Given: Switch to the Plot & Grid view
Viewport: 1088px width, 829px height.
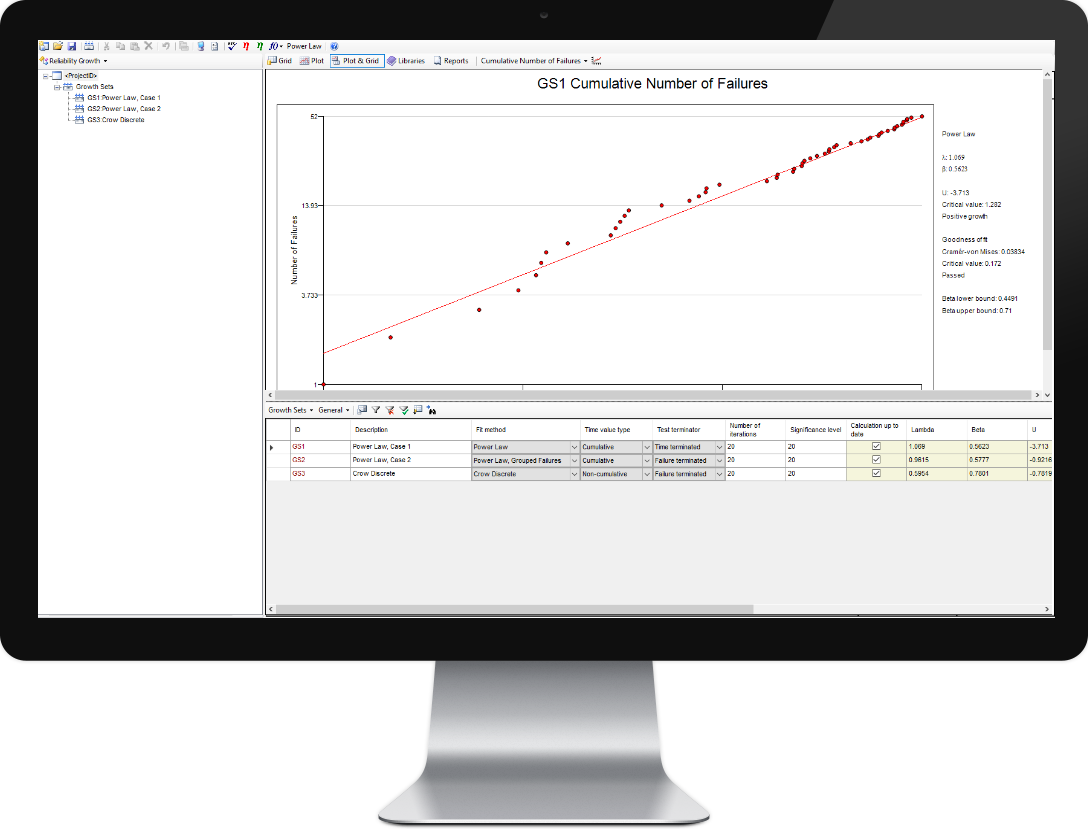Looking at the screenshot, I should 356,61.
